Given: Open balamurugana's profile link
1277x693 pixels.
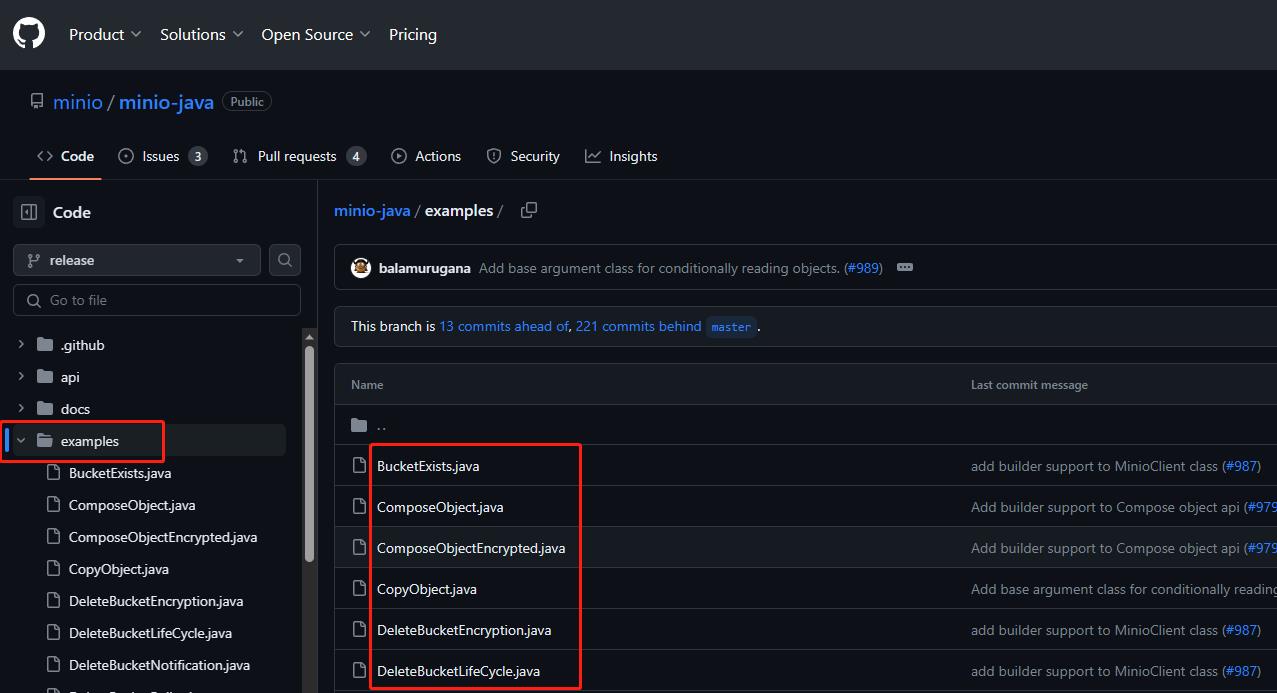Looking at the screenshot, I should 425,268.
